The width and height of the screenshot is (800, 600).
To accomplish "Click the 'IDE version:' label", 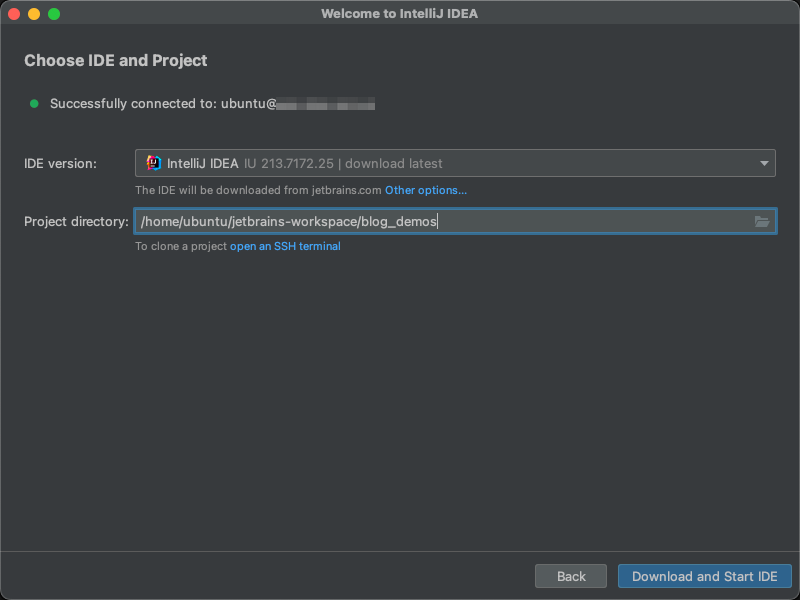I will point(60,164).
